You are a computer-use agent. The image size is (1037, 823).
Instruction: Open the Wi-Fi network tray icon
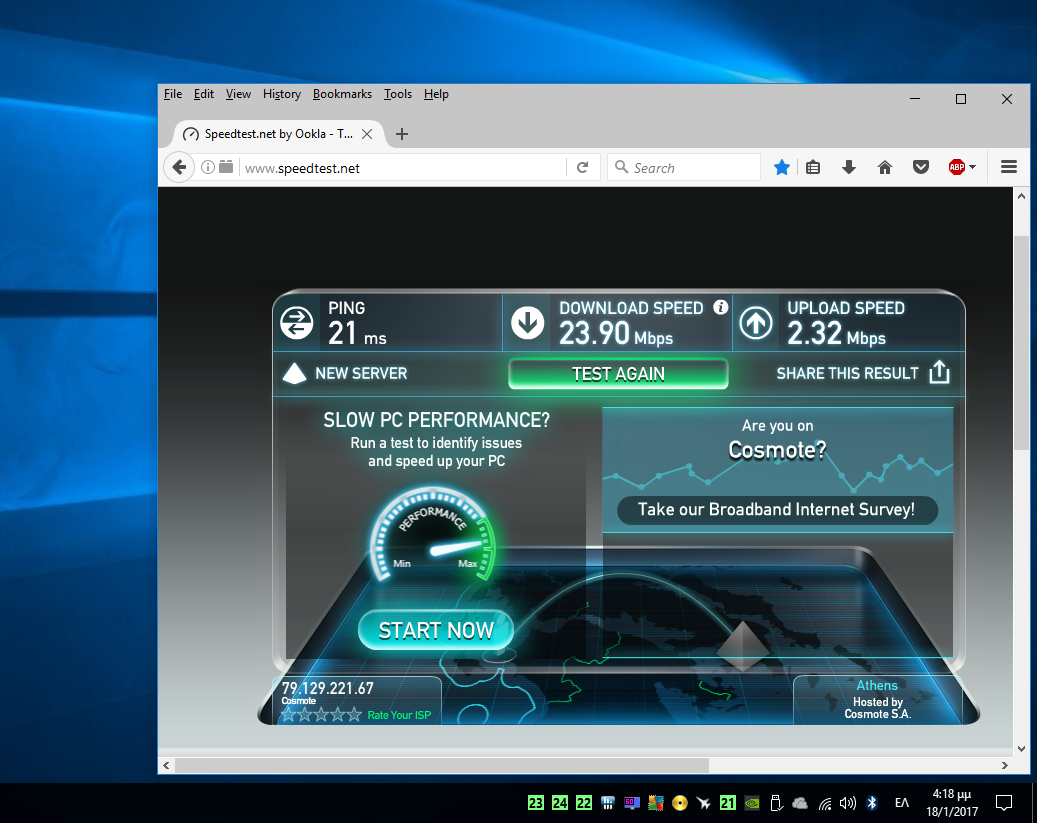click(825, 804)
